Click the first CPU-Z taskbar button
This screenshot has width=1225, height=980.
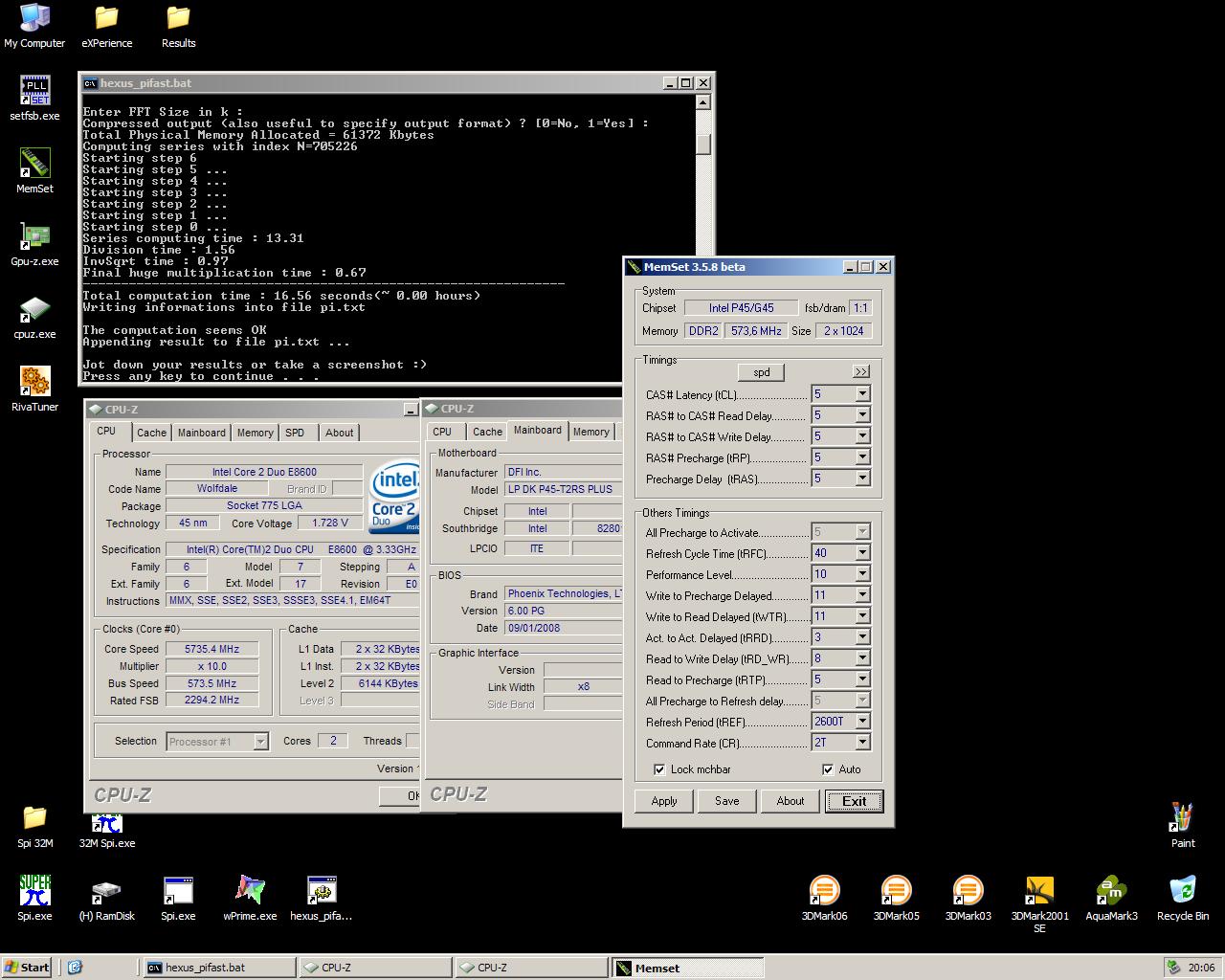pyautogui.click(x=374, y=968)
